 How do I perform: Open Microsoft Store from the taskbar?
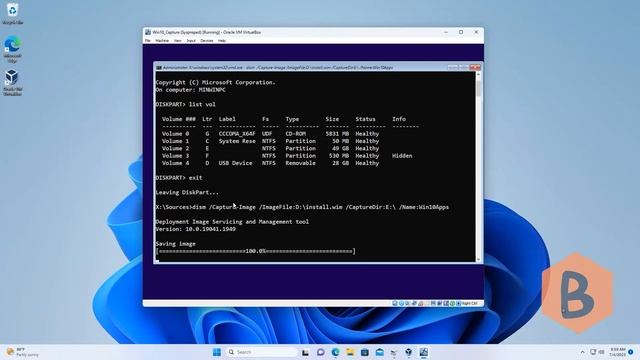(365, 352)
